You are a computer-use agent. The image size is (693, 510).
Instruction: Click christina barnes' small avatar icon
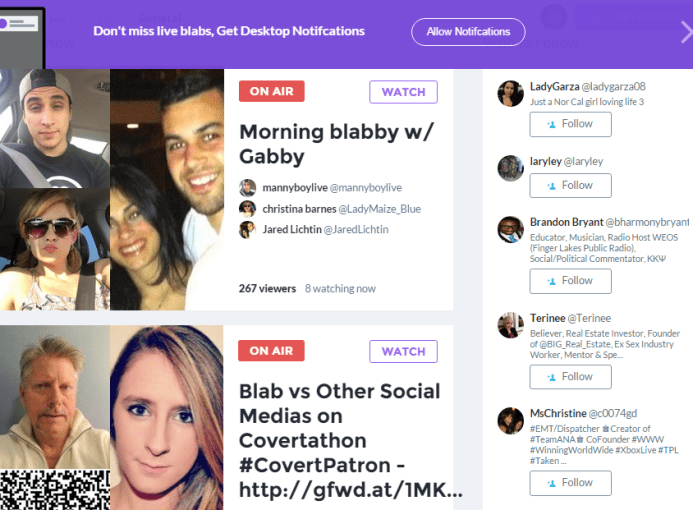coord(248,209)
